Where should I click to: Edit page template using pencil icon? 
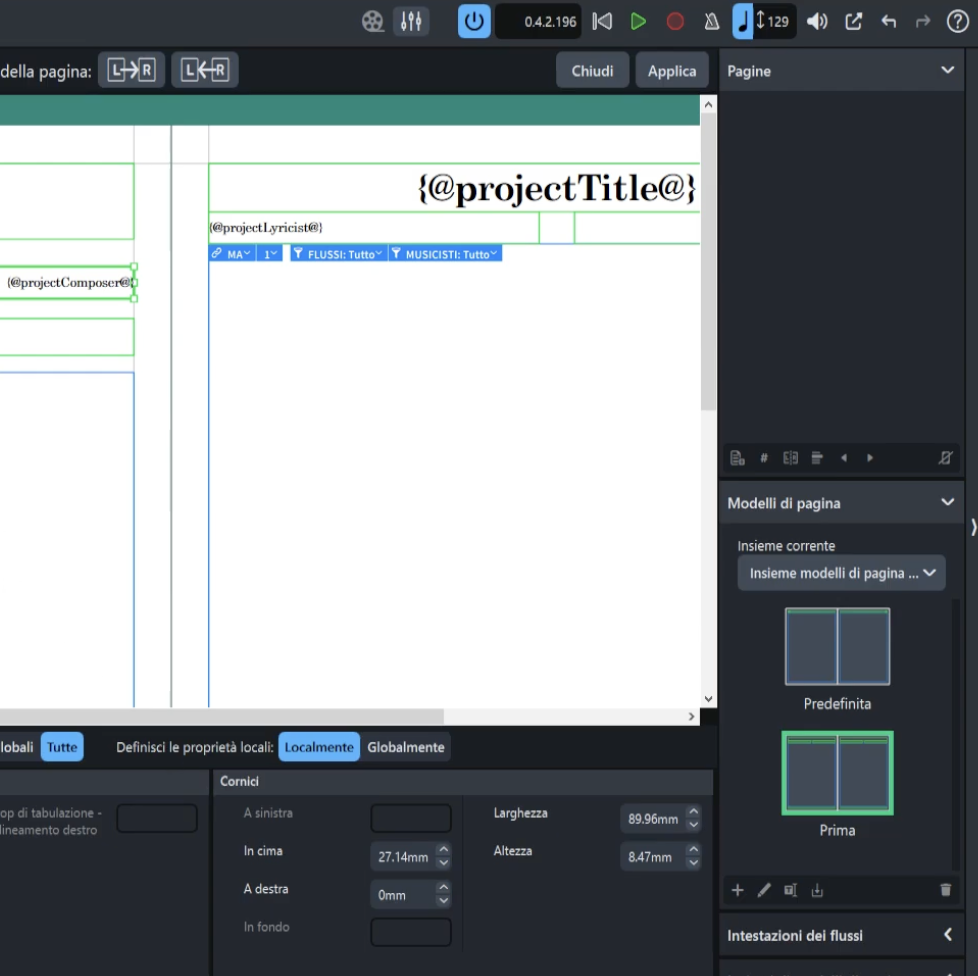click(764, 889)
